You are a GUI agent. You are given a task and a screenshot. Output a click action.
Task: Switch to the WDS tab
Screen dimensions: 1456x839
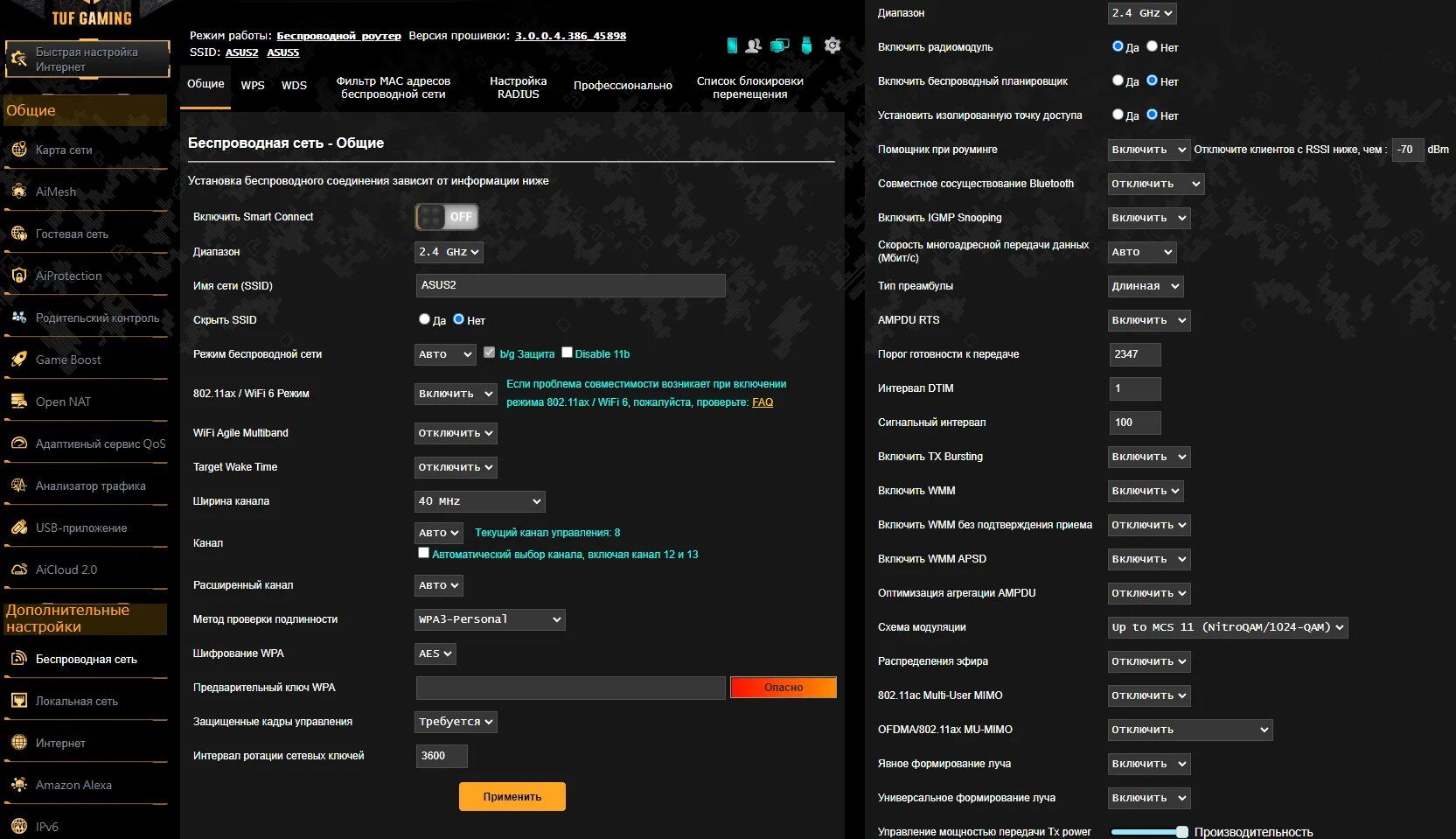pyautogui.click(x=294, y=86)
